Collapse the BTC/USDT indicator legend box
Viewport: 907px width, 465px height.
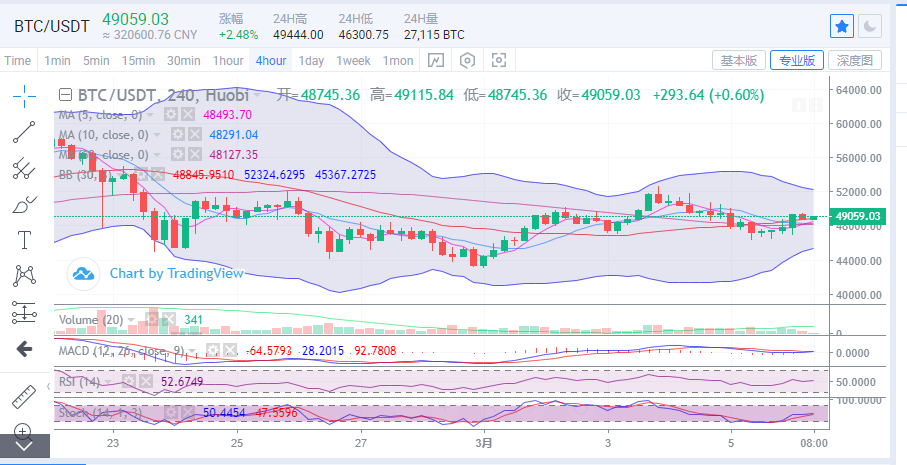tap(66, 95)
